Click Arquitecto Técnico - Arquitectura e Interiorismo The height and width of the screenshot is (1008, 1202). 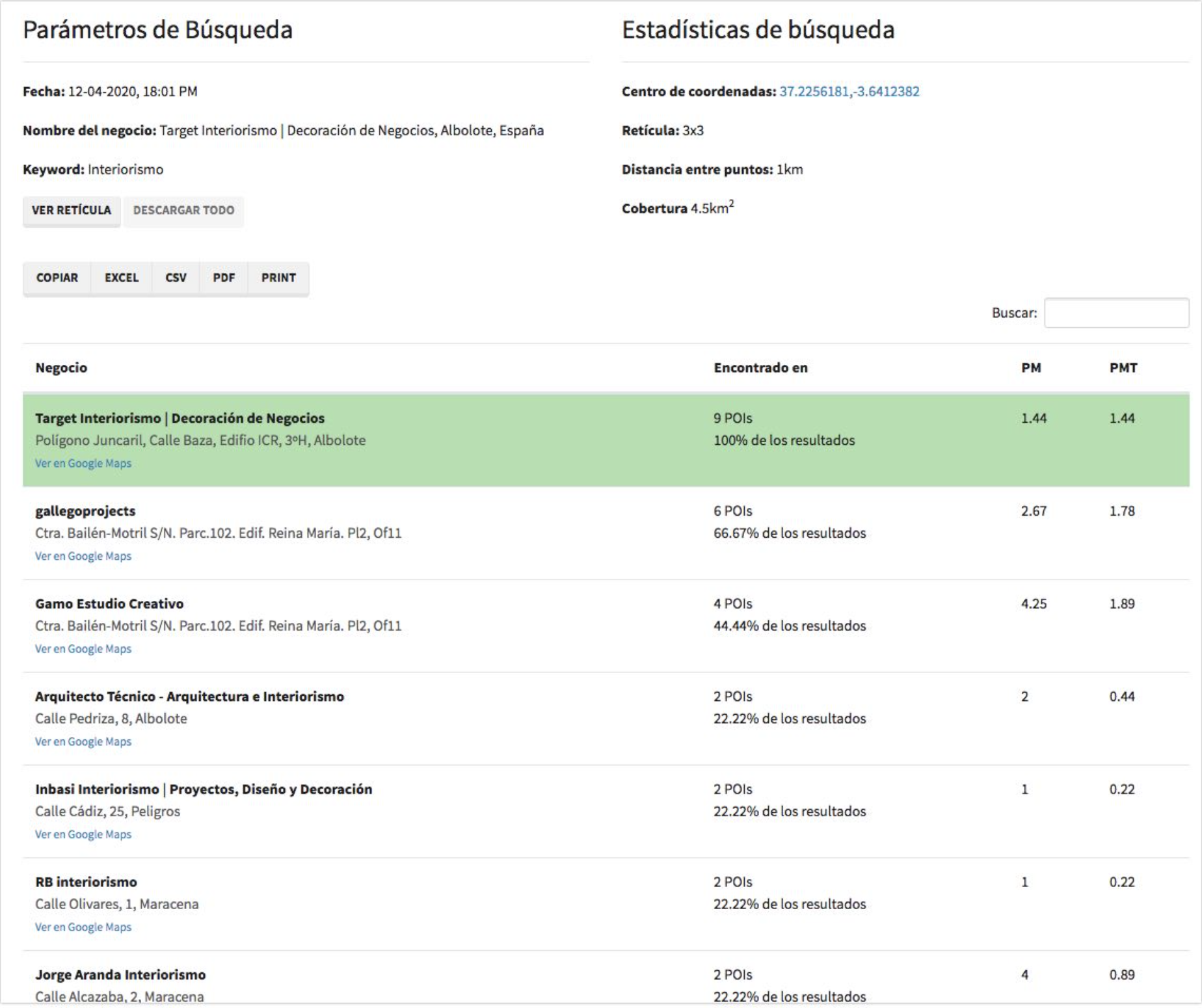tap(189, 697)
